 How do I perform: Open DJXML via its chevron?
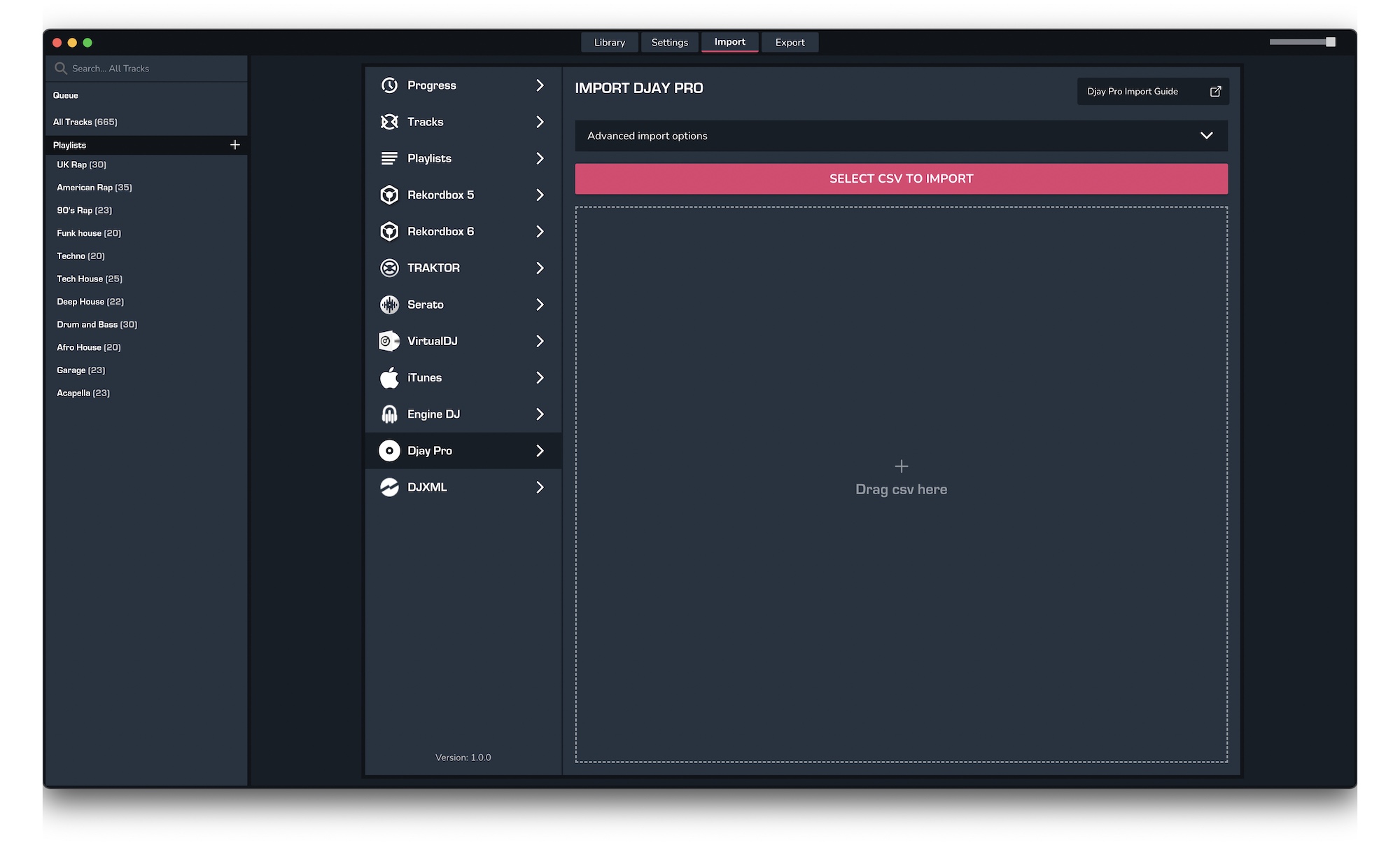coord(540,487)
